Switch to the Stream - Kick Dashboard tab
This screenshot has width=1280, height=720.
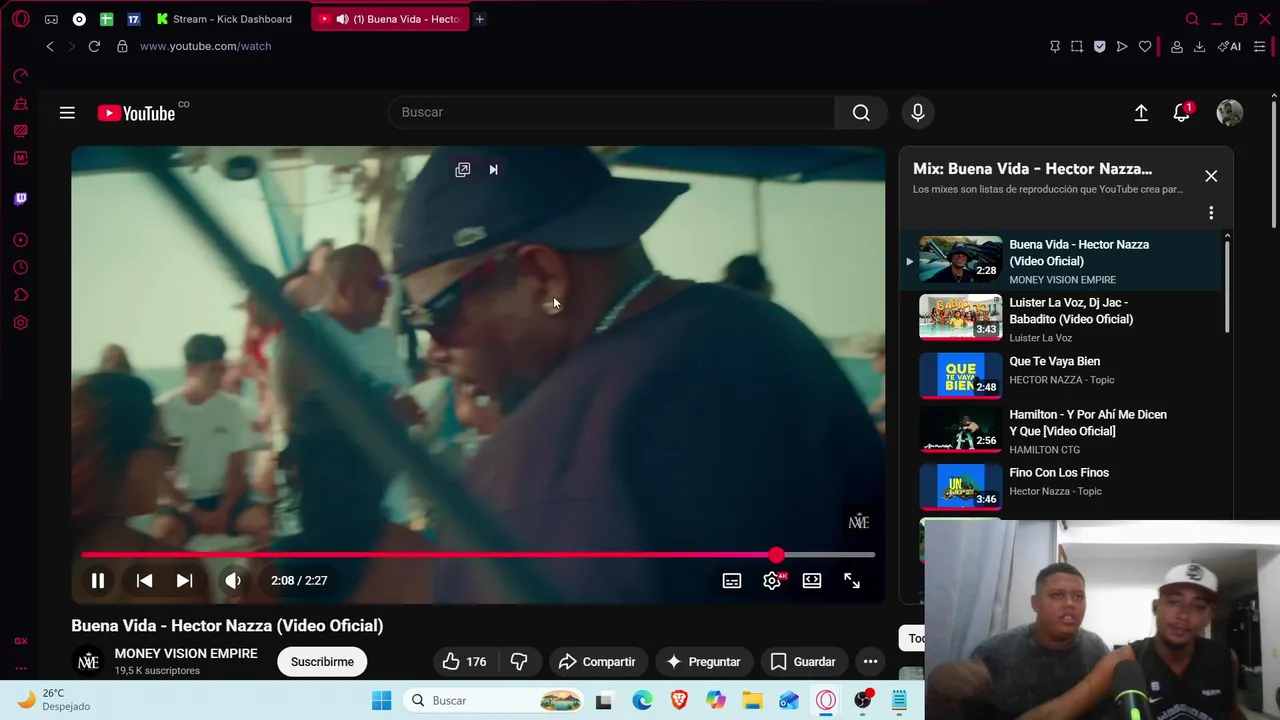pyautogui.click(x=224, y=19)
